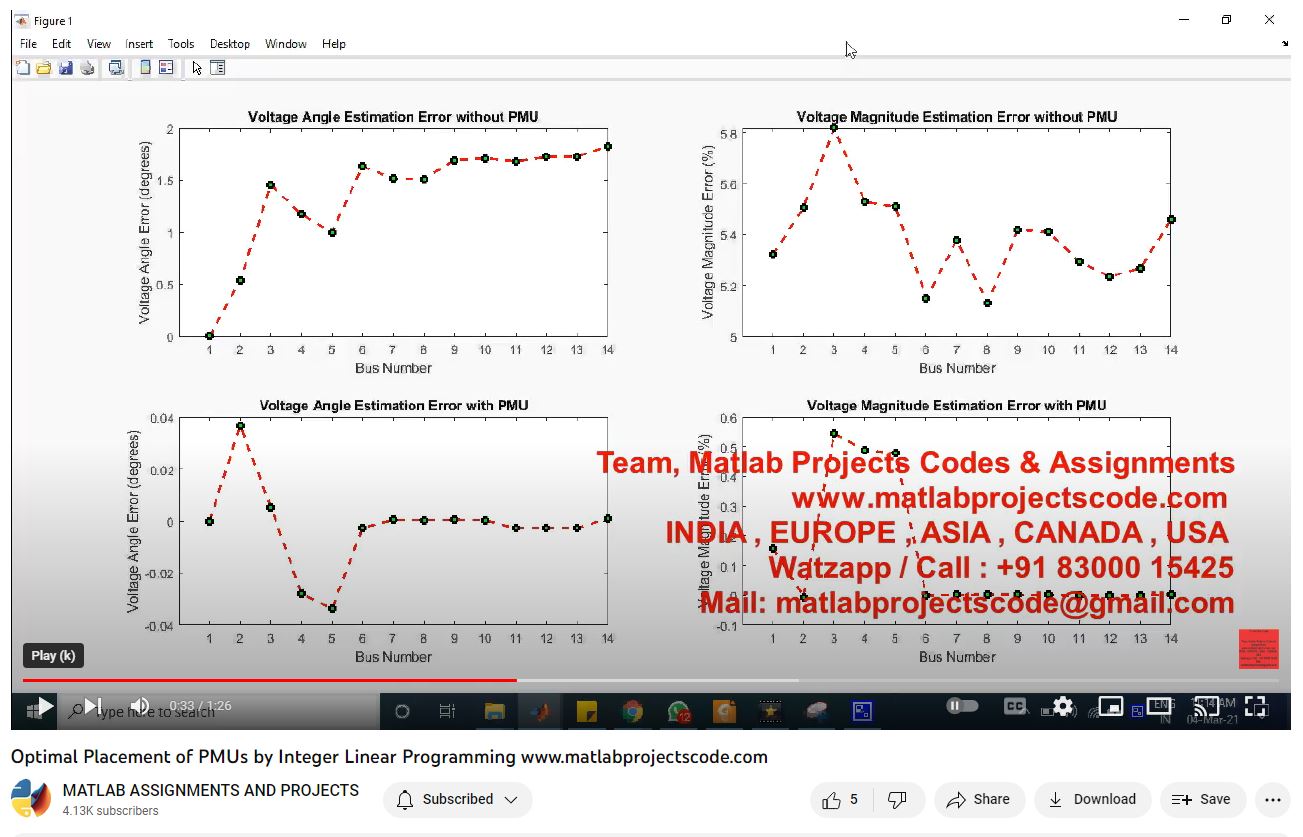1303x837 pixels.
Task: Open File Explorer from the taskbar
Action: pyautogui.click(x=494, y=711)
